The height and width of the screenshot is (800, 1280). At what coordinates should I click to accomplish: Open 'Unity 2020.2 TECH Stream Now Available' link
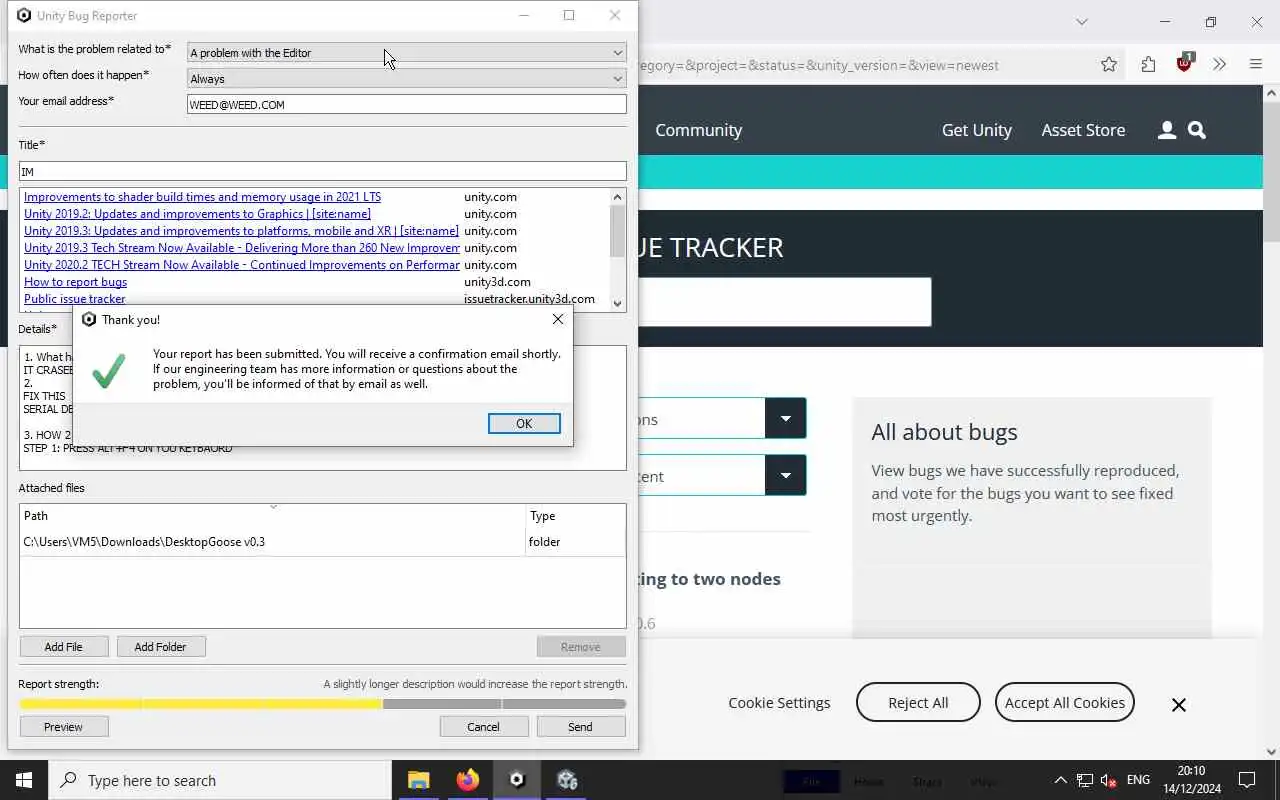pos(242,265)
